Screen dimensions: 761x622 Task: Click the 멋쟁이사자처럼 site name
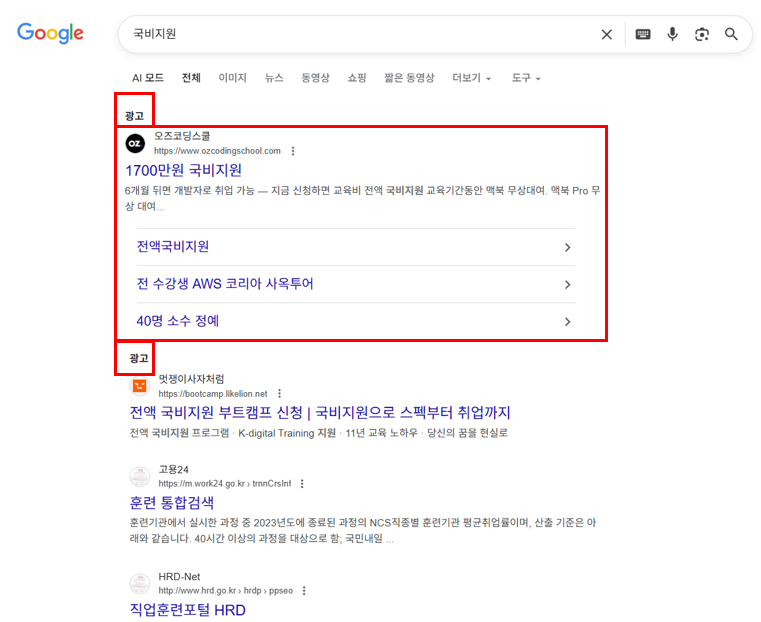point(191,378)
